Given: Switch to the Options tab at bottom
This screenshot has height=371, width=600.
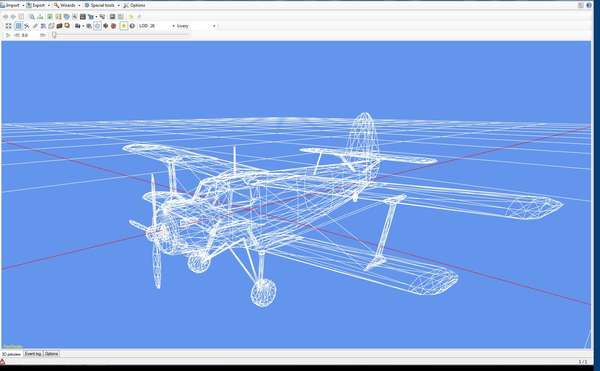Looking at the screenshot, I should pyautogui.click(x=51, y=354).
